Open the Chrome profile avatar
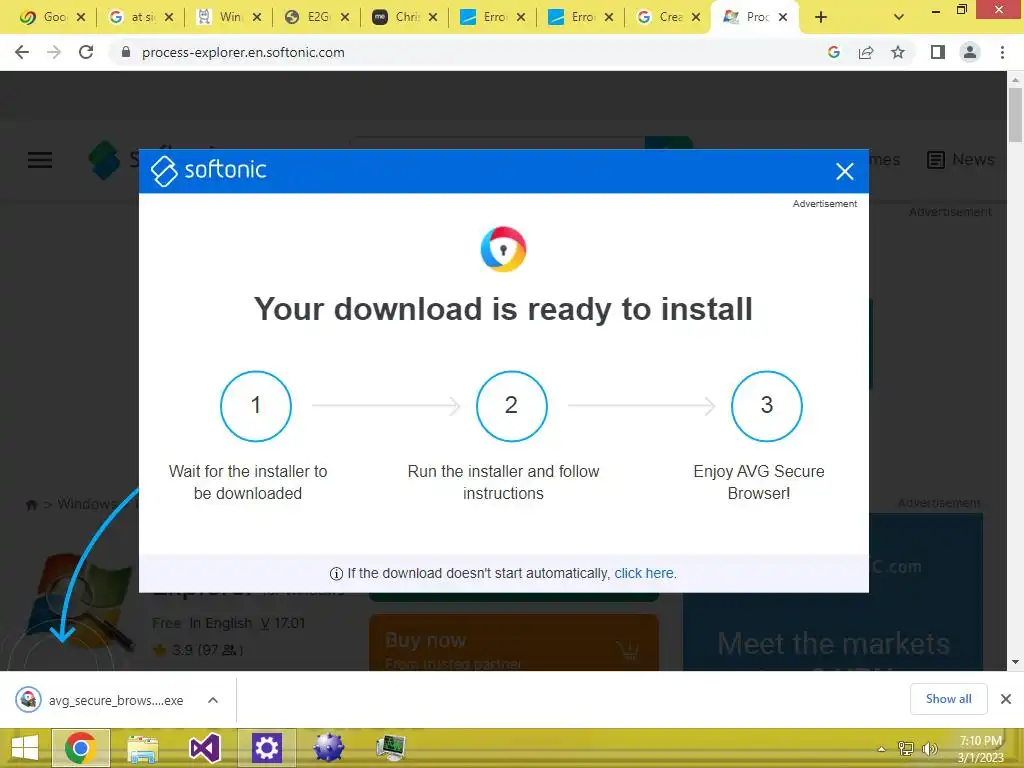 tap(970, 52)
